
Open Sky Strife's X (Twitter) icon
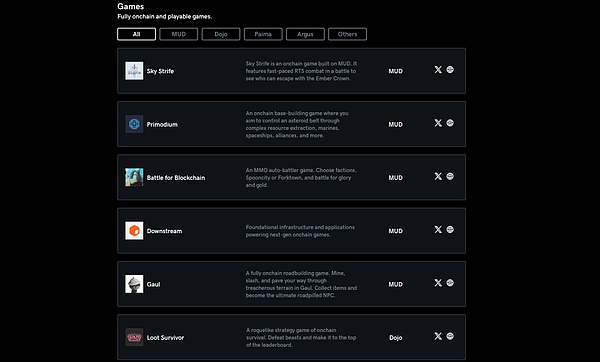438,70
